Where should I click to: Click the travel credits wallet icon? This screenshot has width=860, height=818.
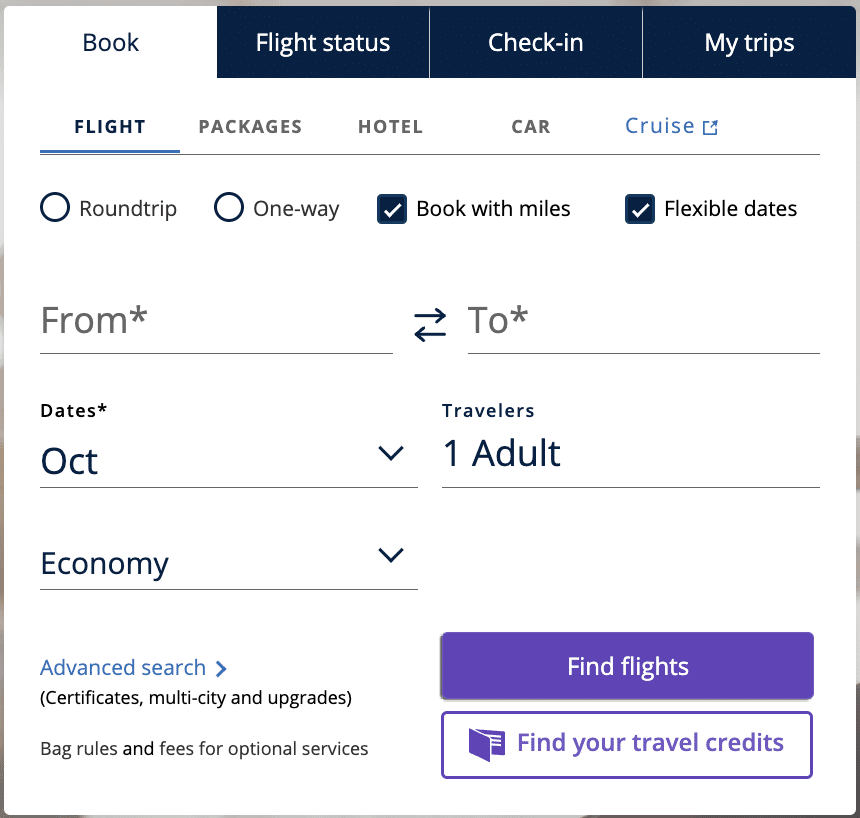tap(487, 744)
